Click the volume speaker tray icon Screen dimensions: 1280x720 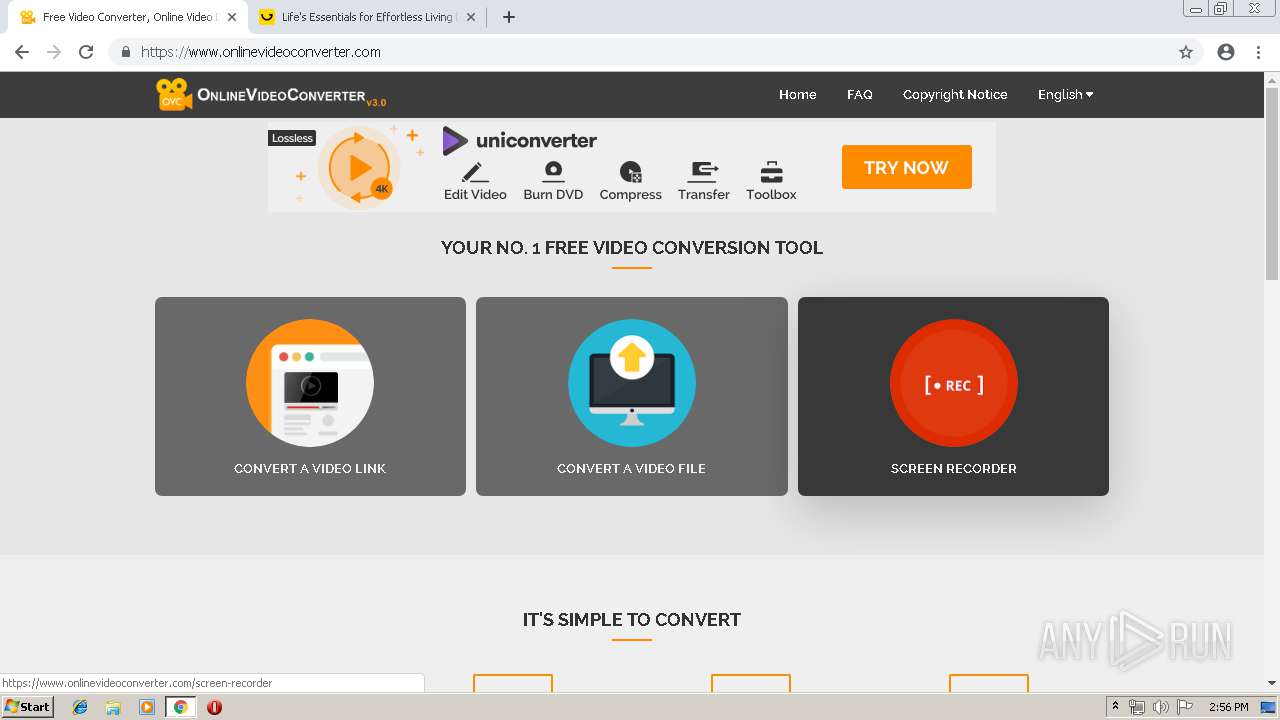[x=1161, y=707]
